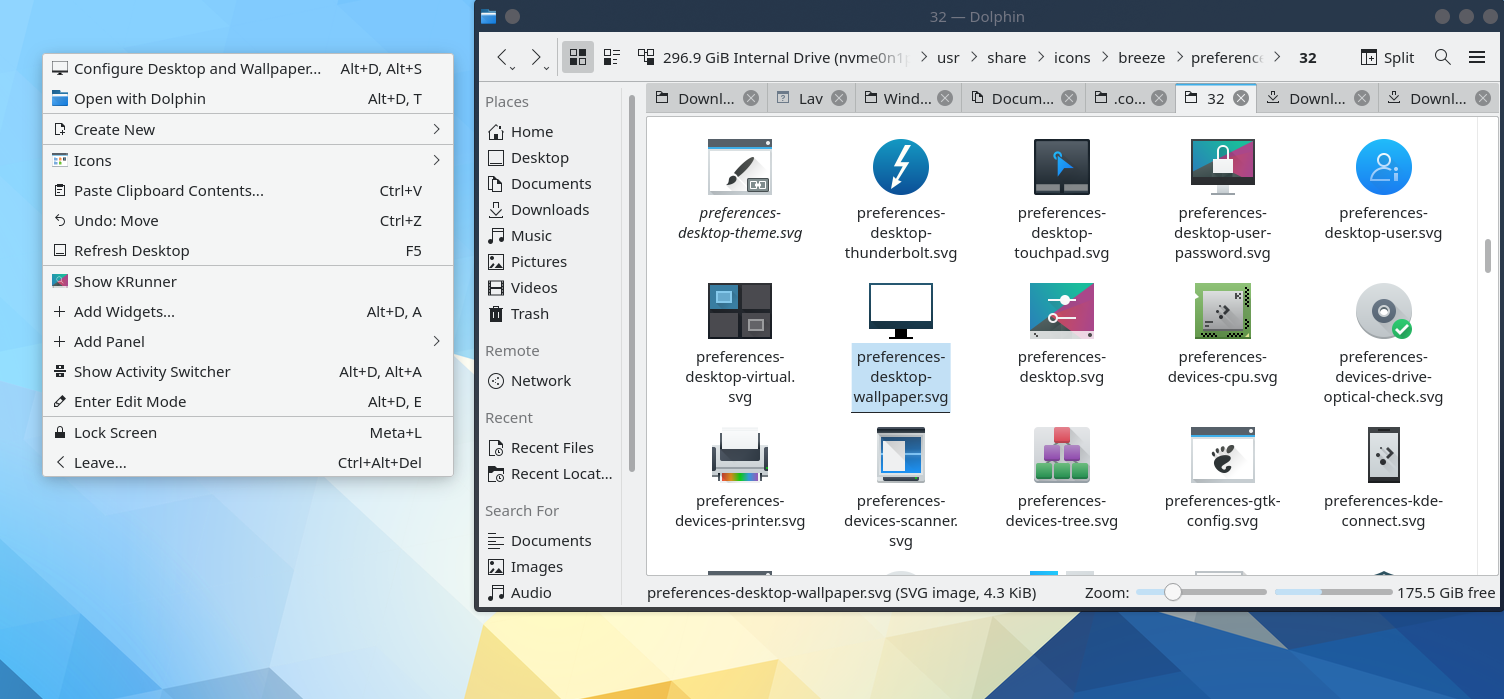Close the Lav tab

[839, 98]
